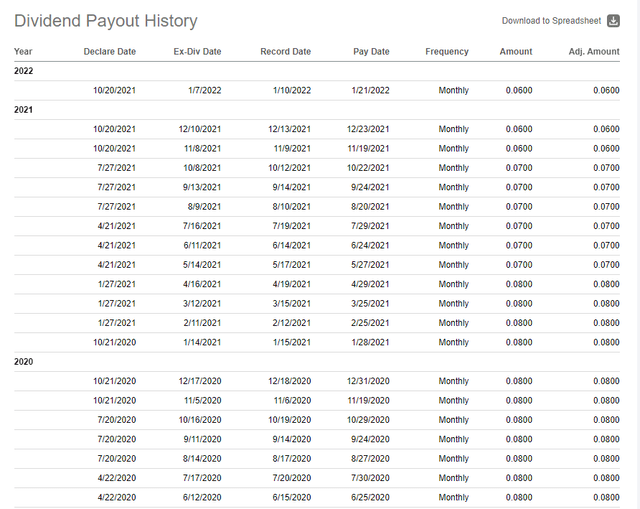This screenshot has height=509, width=640.
Task: Select record date 10/12/2021
Action: 289,168
